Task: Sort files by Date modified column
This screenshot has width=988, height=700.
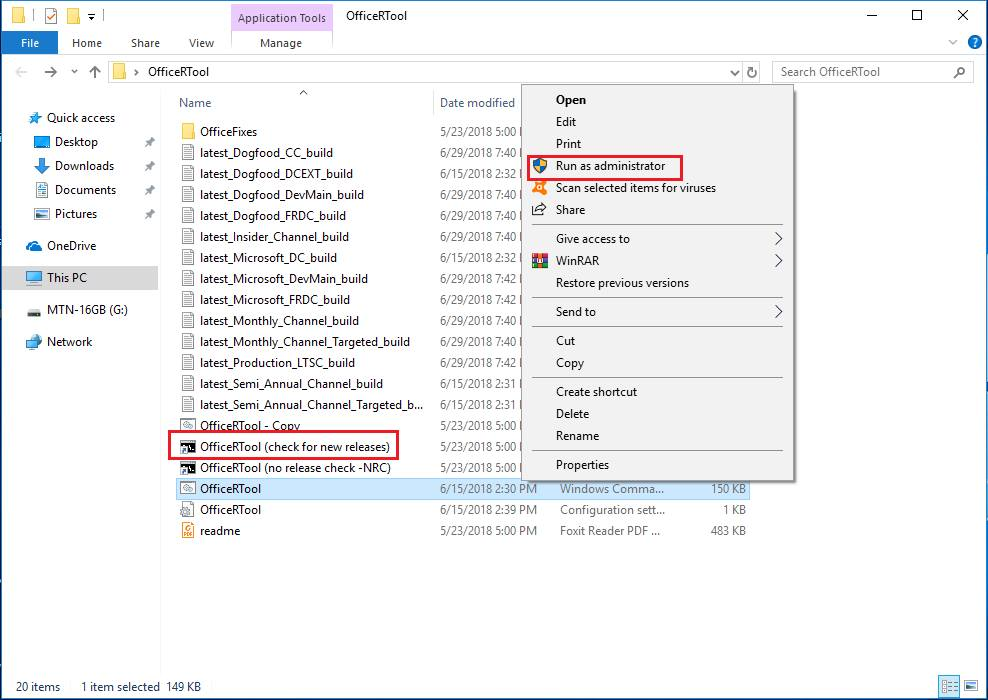Action: coord(477,103)
